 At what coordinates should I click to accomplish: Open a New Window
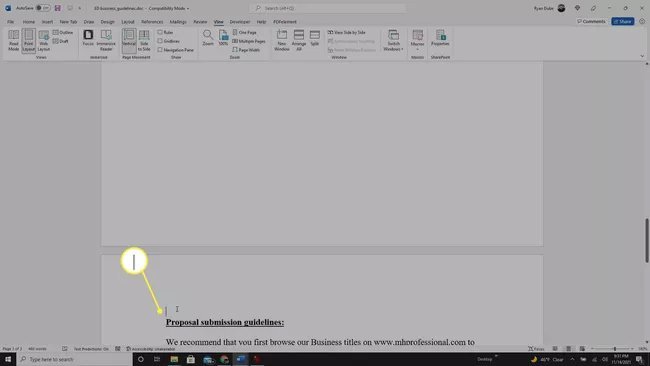282,41
